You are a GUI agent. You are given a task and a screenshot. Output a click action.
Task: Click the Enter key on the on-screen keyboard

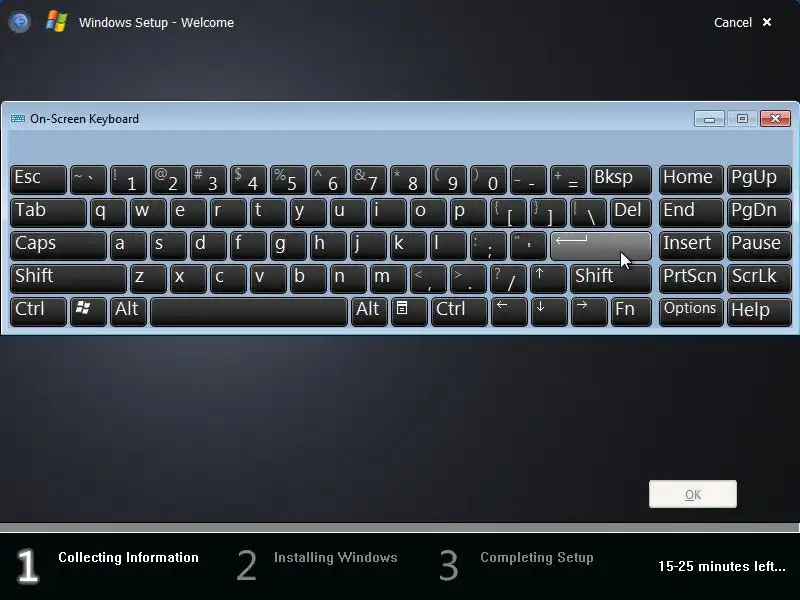pos(601,246)
